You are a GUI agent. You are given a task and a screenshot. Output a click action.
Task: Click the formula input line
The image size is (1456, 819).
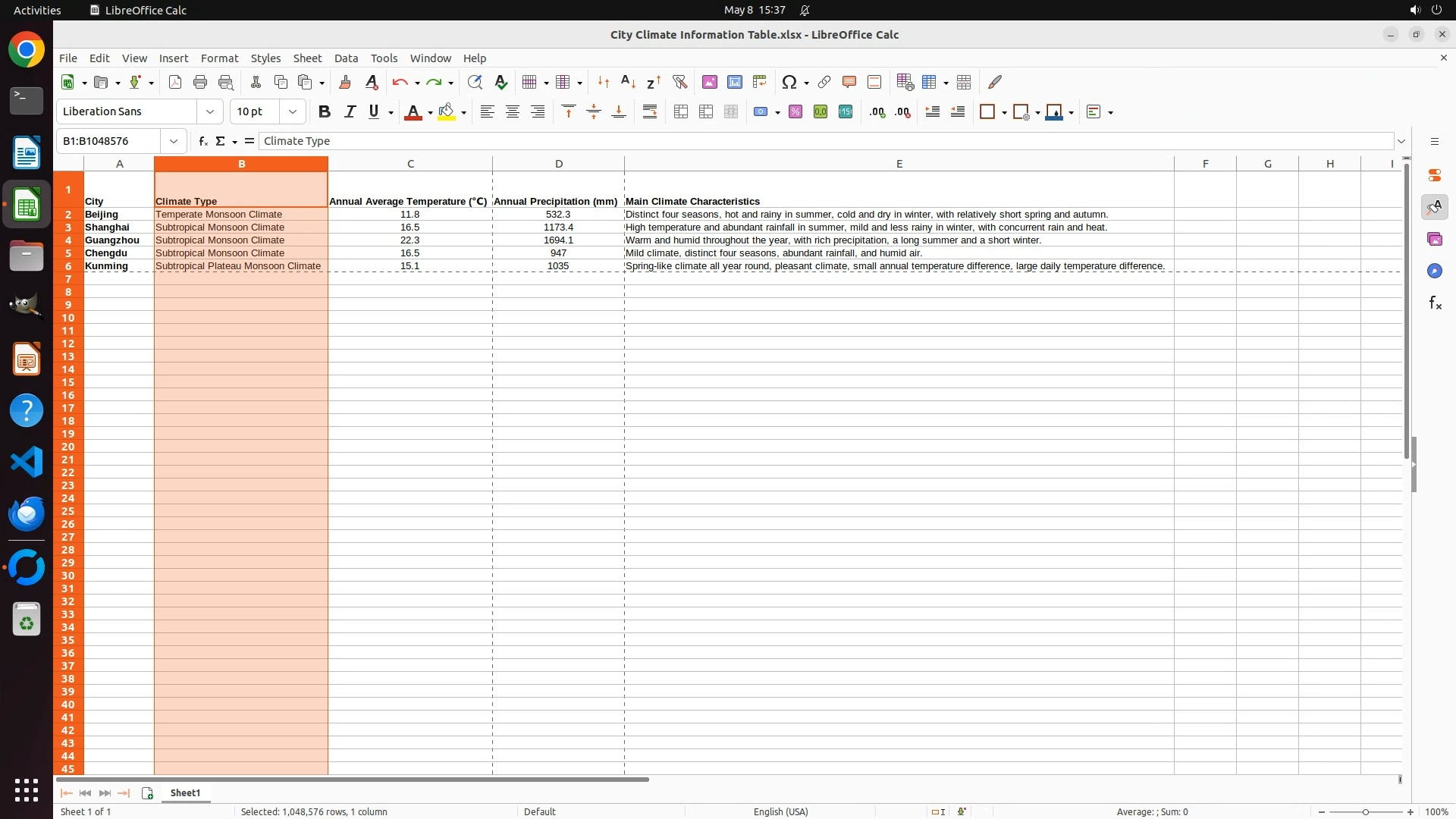825,141
